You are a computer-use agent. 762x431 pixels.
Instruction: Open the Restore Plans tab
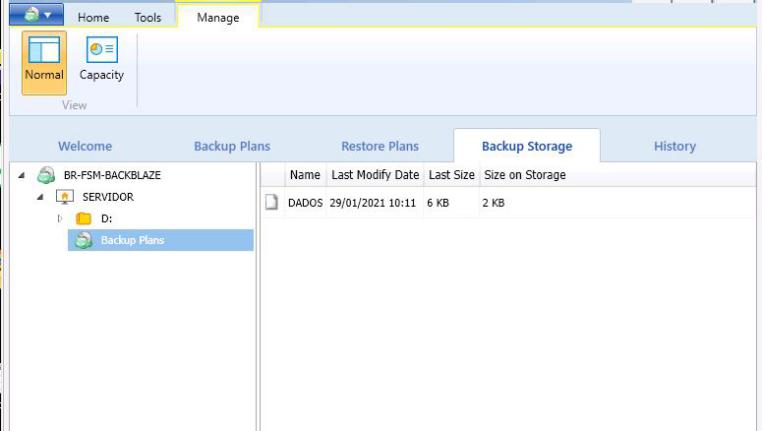[379, 146]
